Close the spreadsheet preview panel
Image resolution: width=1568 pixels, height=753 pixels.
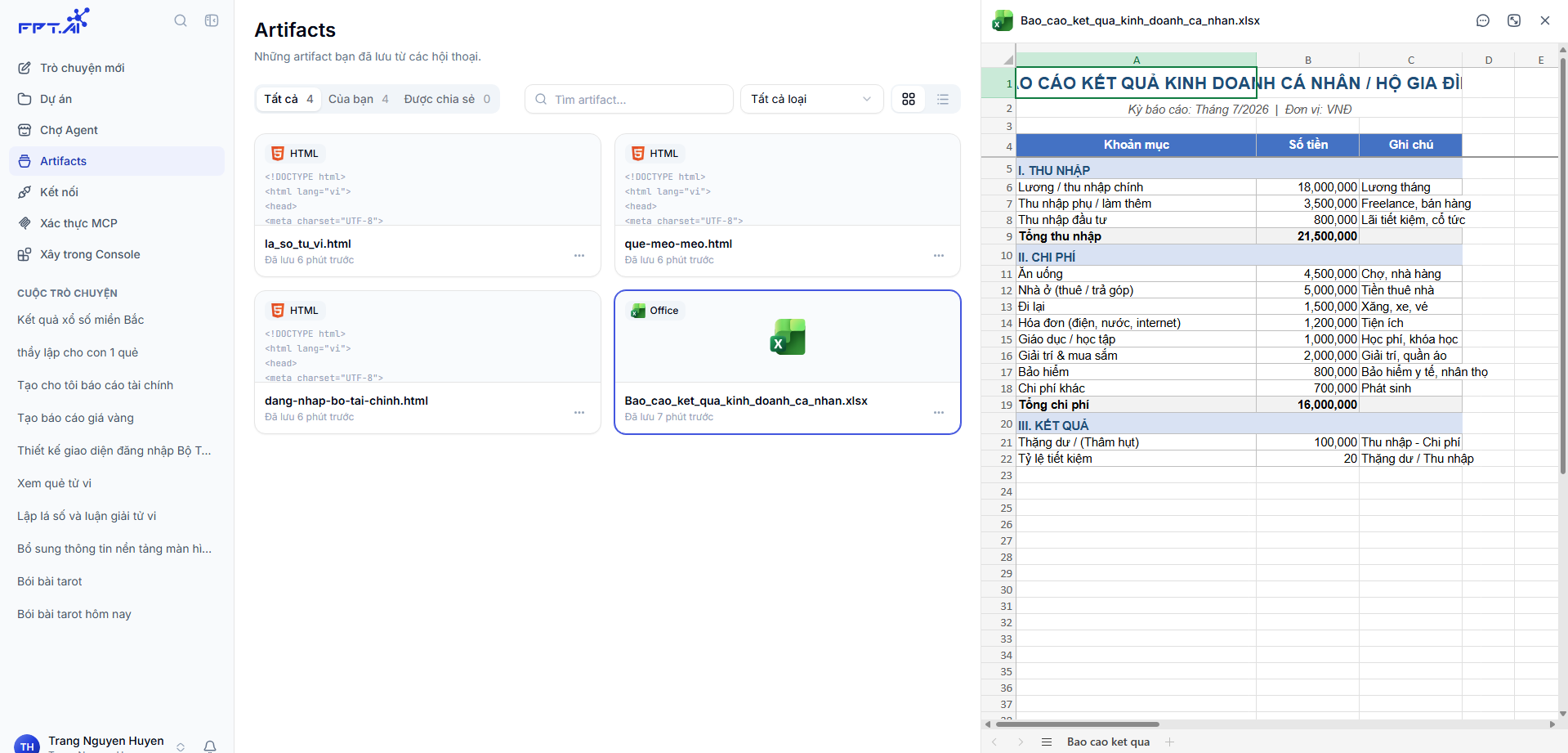coord(1545,20)
